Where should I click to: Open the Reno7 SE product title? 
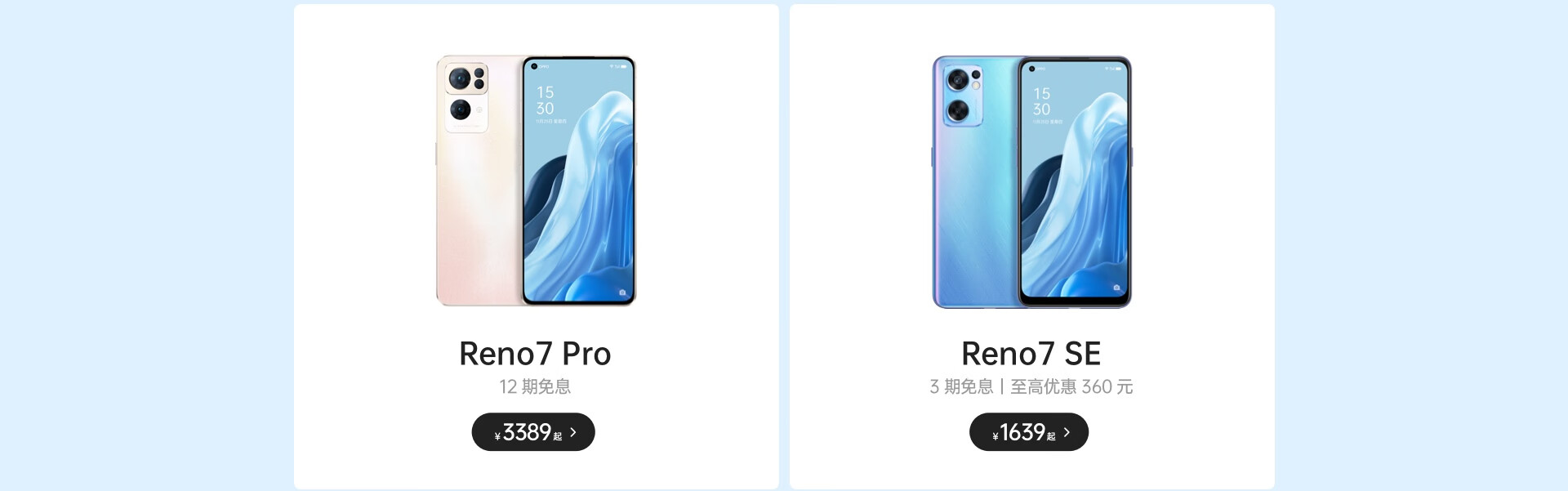(1031, 354)
